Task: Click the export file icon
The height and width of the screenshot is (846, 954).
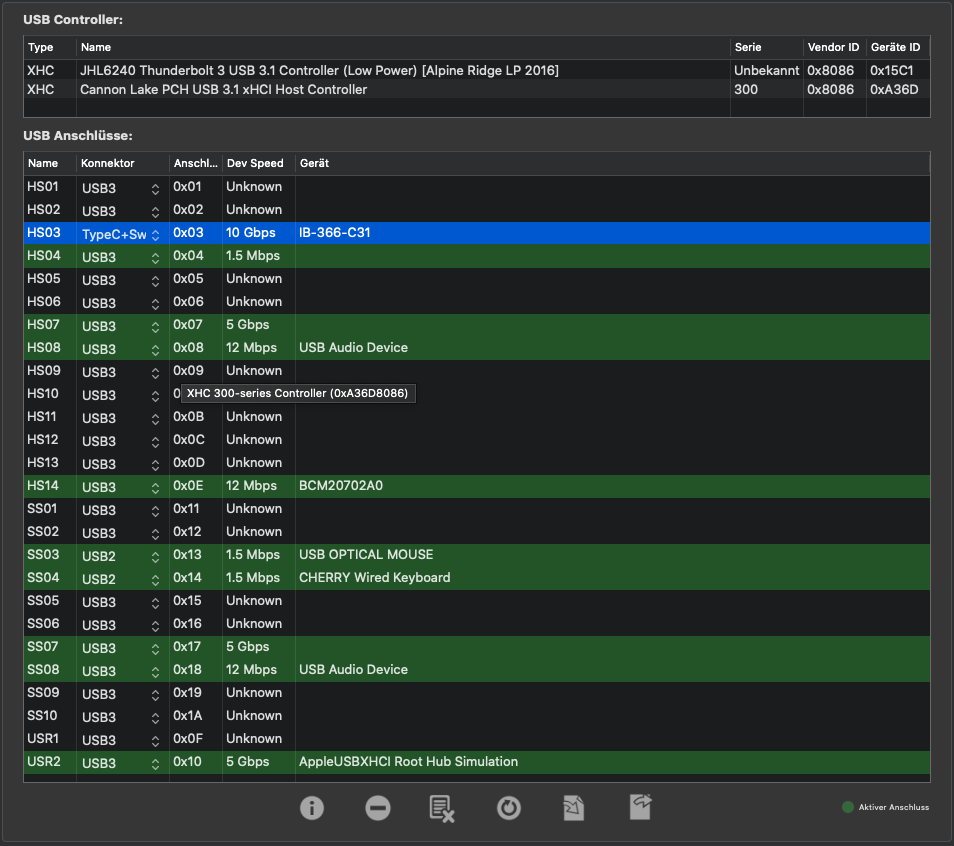Action: (x=640, y=807)
